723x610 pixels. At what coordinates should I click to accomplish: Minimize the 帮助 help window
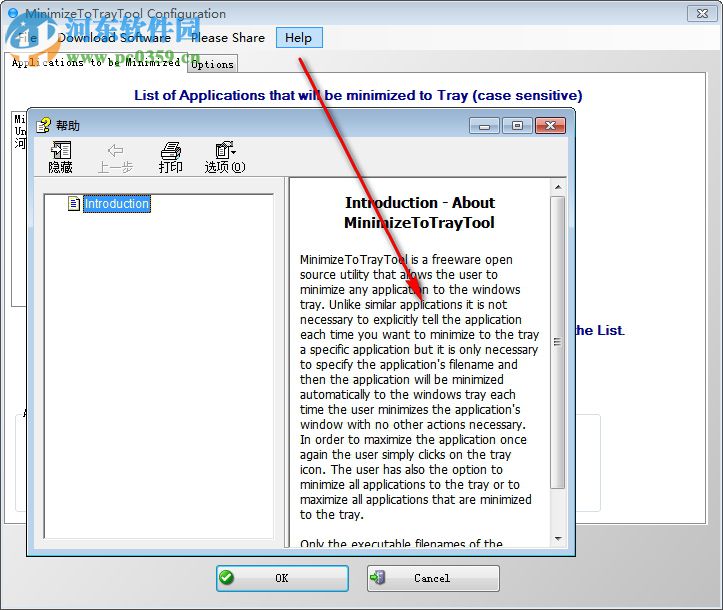[484, 126]
